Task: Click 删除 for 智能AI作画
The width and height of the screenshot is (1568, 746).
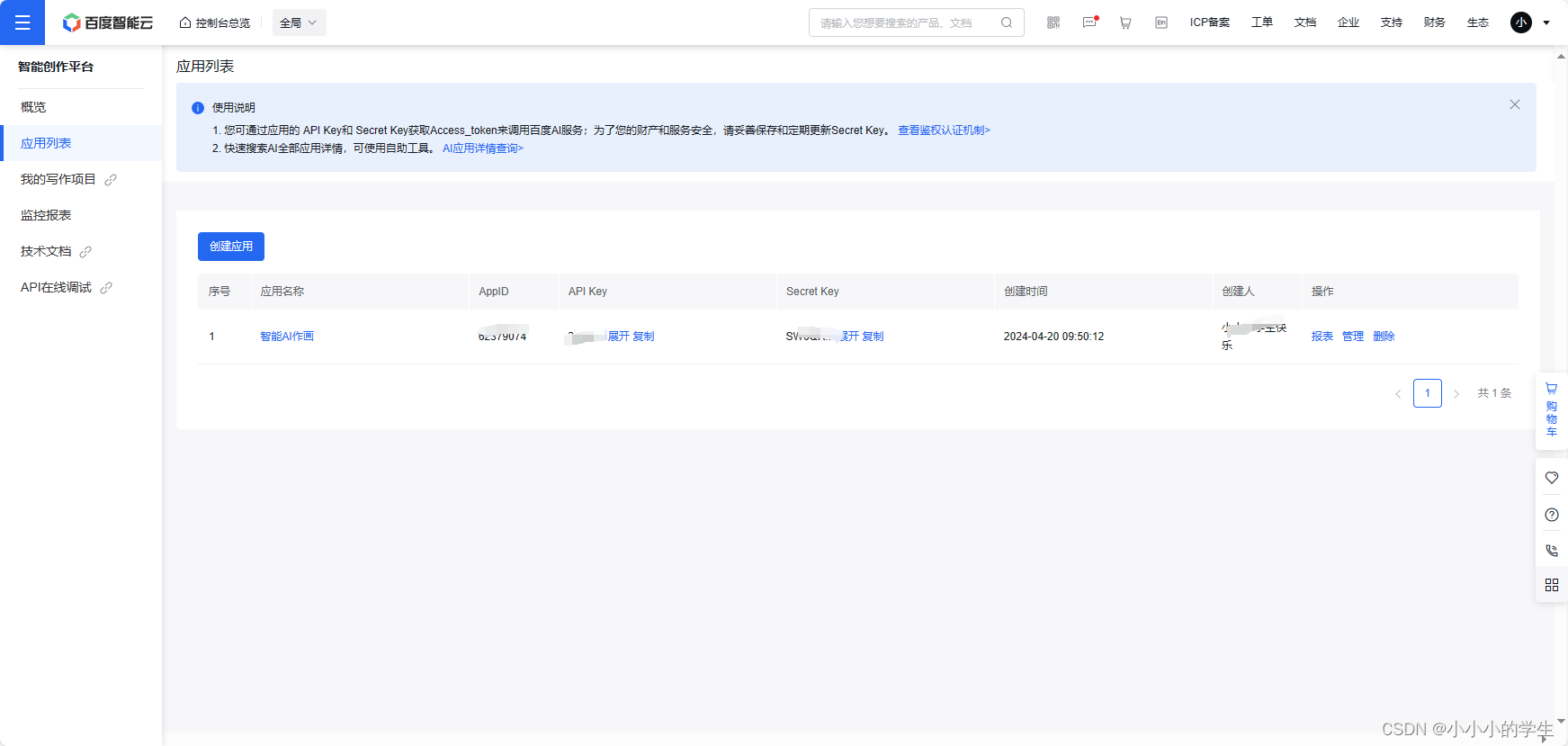Action: 1384,337
